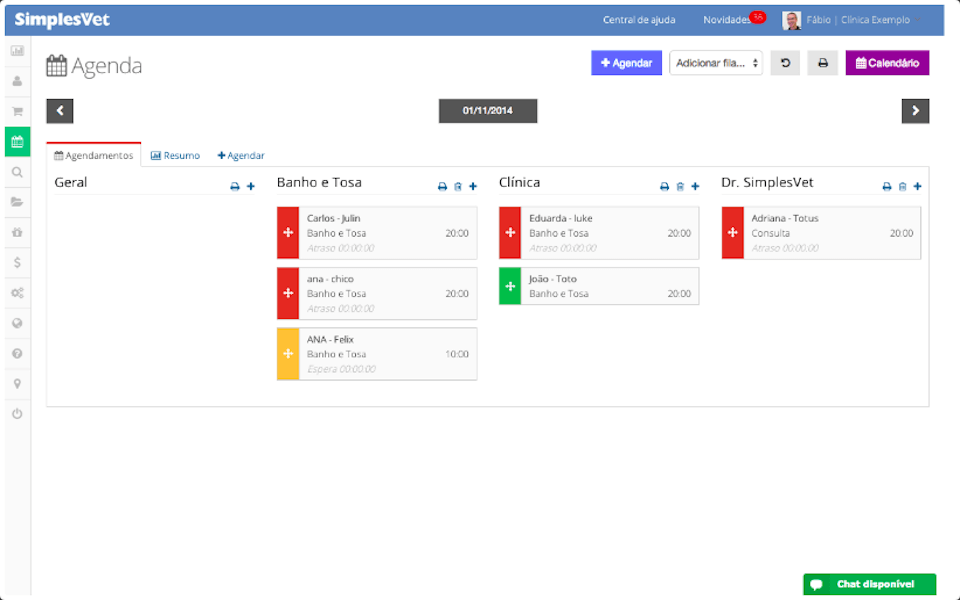This screenshot has height=600, width=960.
Task: Click the power logout icon in sidebar
Action: pos(16,413)
